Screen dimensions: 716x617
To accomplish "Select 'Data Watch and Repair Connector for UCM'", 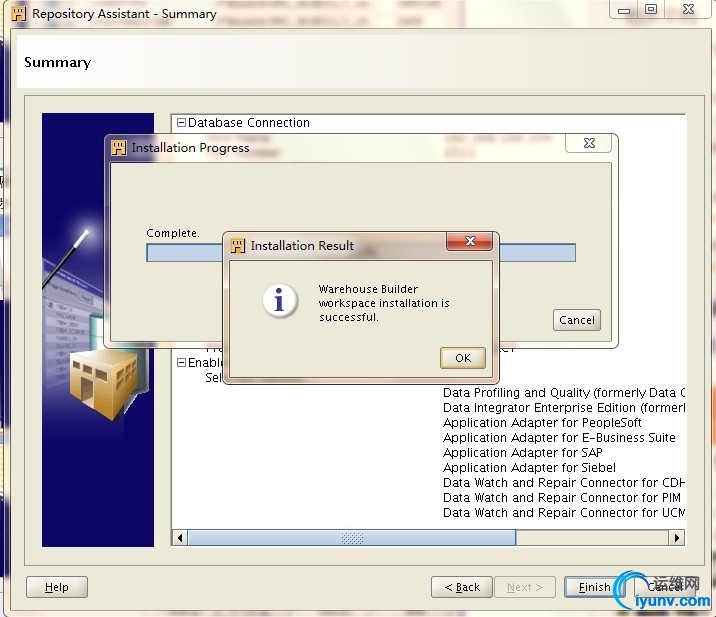I will pyautogui.click(x=563, y=512).
